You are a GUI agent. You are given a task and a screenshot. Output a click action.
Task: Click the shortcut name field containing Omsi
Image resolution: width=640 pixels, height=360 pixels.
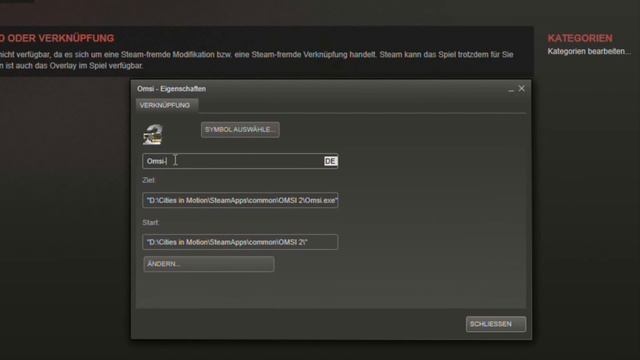coord(240,161)
